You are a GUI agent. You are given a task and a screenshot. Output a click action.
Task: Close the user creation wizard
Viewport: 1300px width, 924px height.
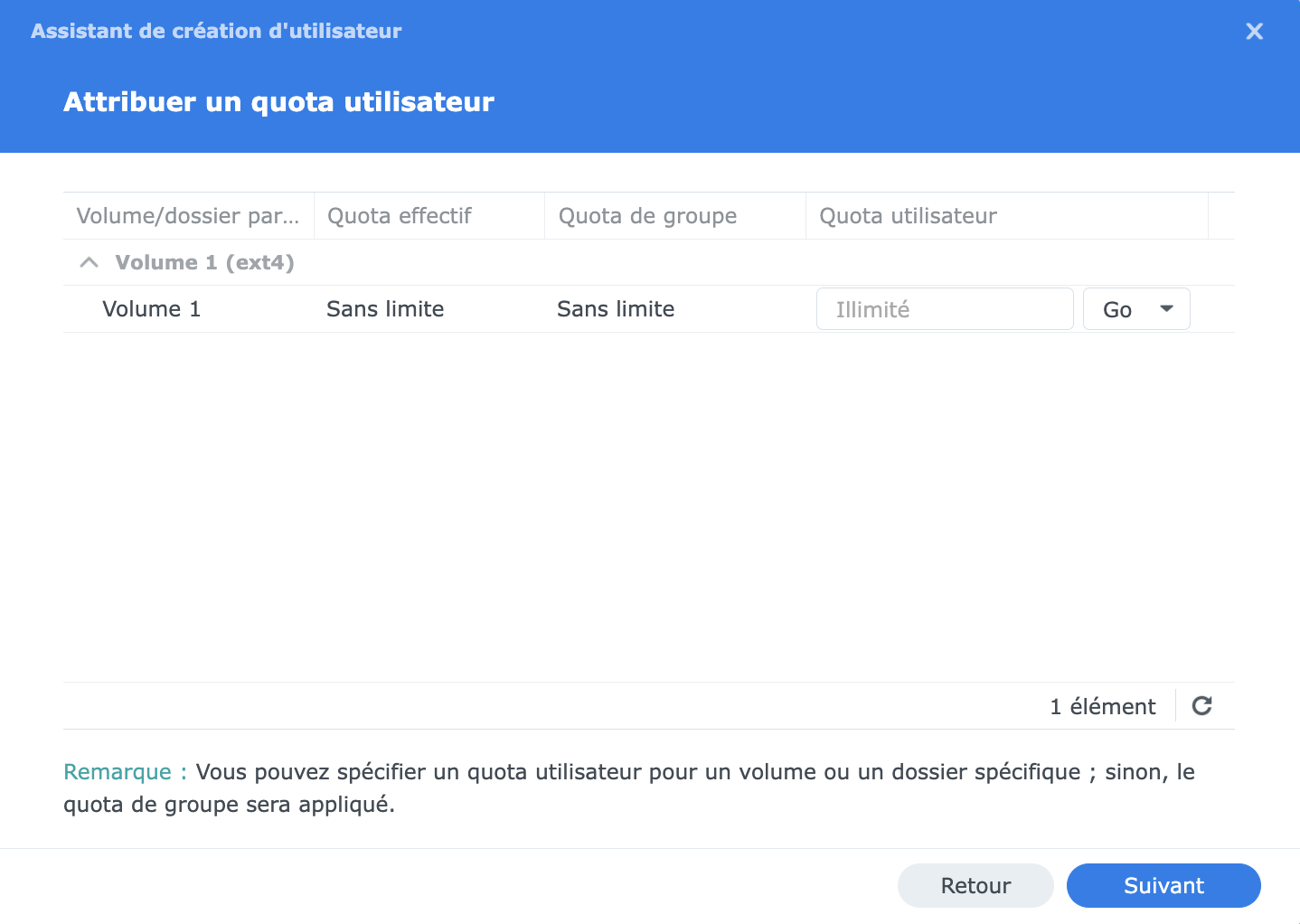point(1254,32)
